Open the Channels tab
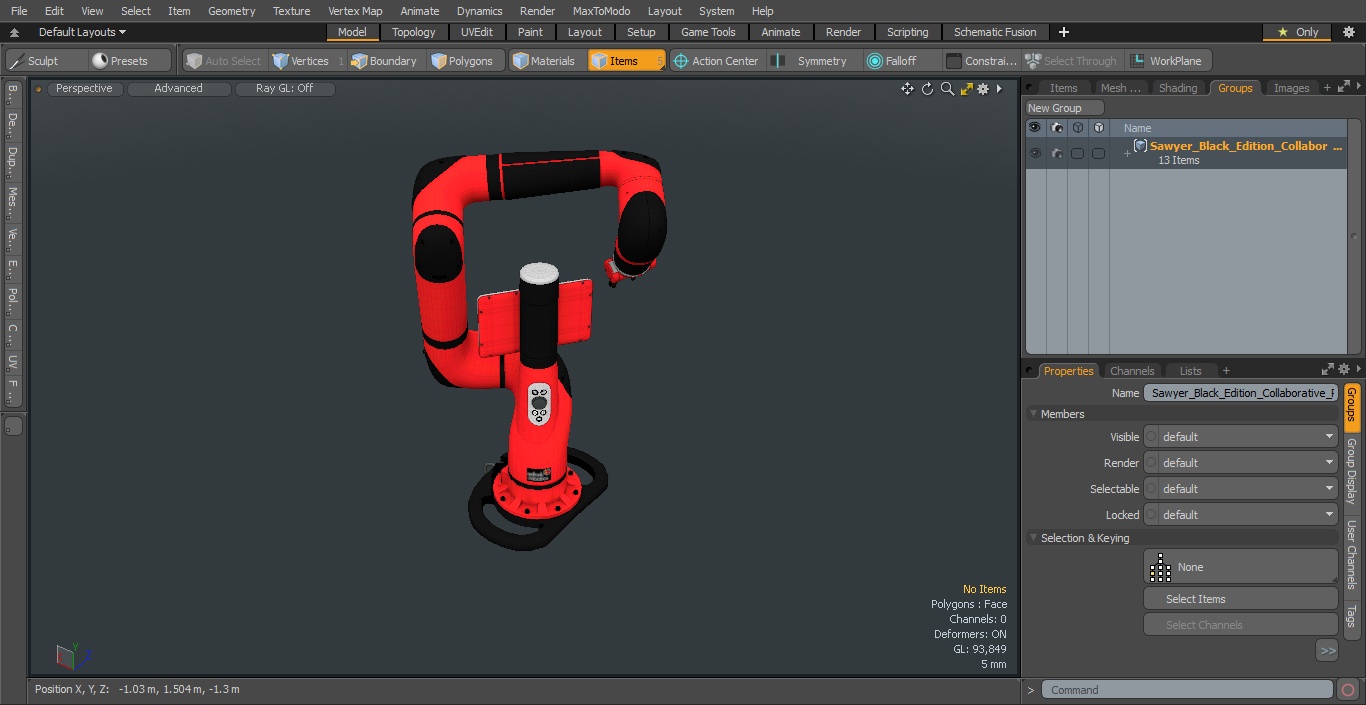The height and width of the screenshot is (705, 1366). tap(1132, 371)
